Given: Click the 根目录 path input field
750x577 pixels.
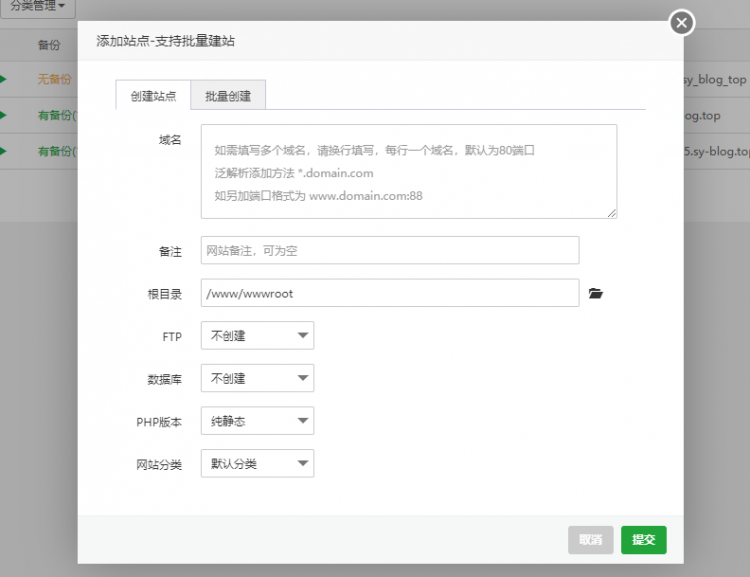Looking at the screenshot, I should pos(389,293).
